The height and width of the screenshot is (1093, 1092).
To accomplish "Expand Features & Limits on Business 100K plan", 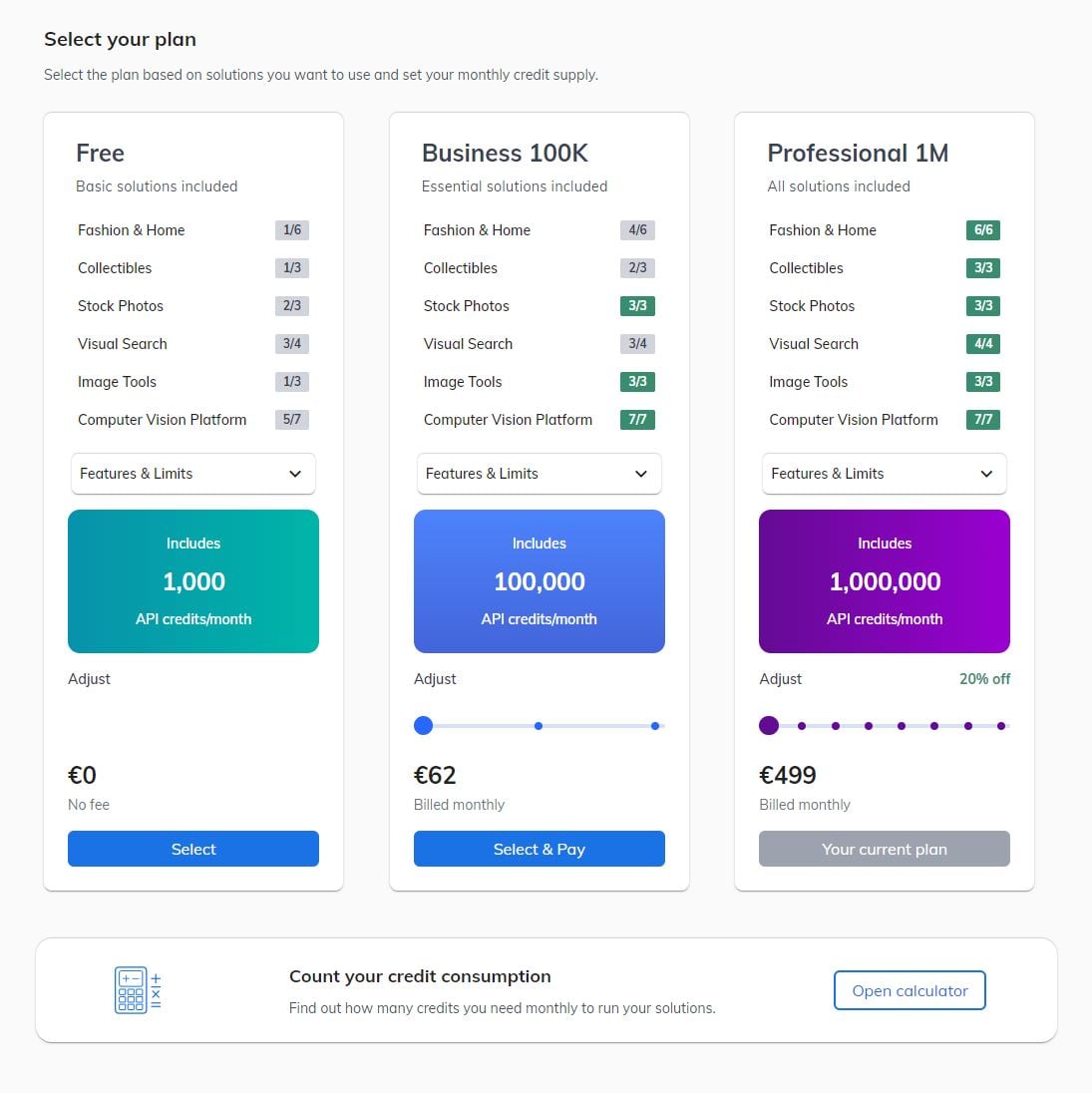I will click(x=539, y=474).
